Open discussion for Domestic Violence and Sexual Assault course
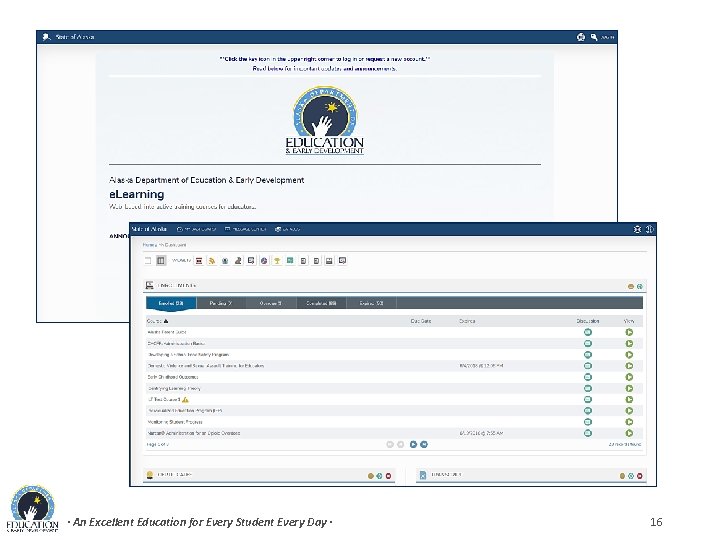Image resolution: width=720 pixels, height=540 pixels. coord(588,366)
